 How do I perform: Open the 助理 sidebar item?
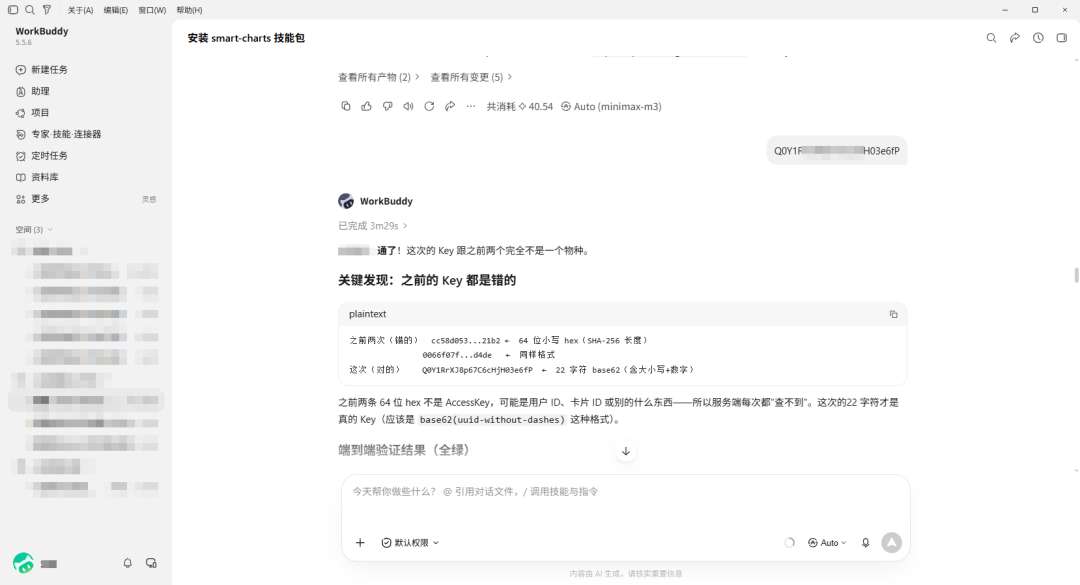click(x=85, y=91)
